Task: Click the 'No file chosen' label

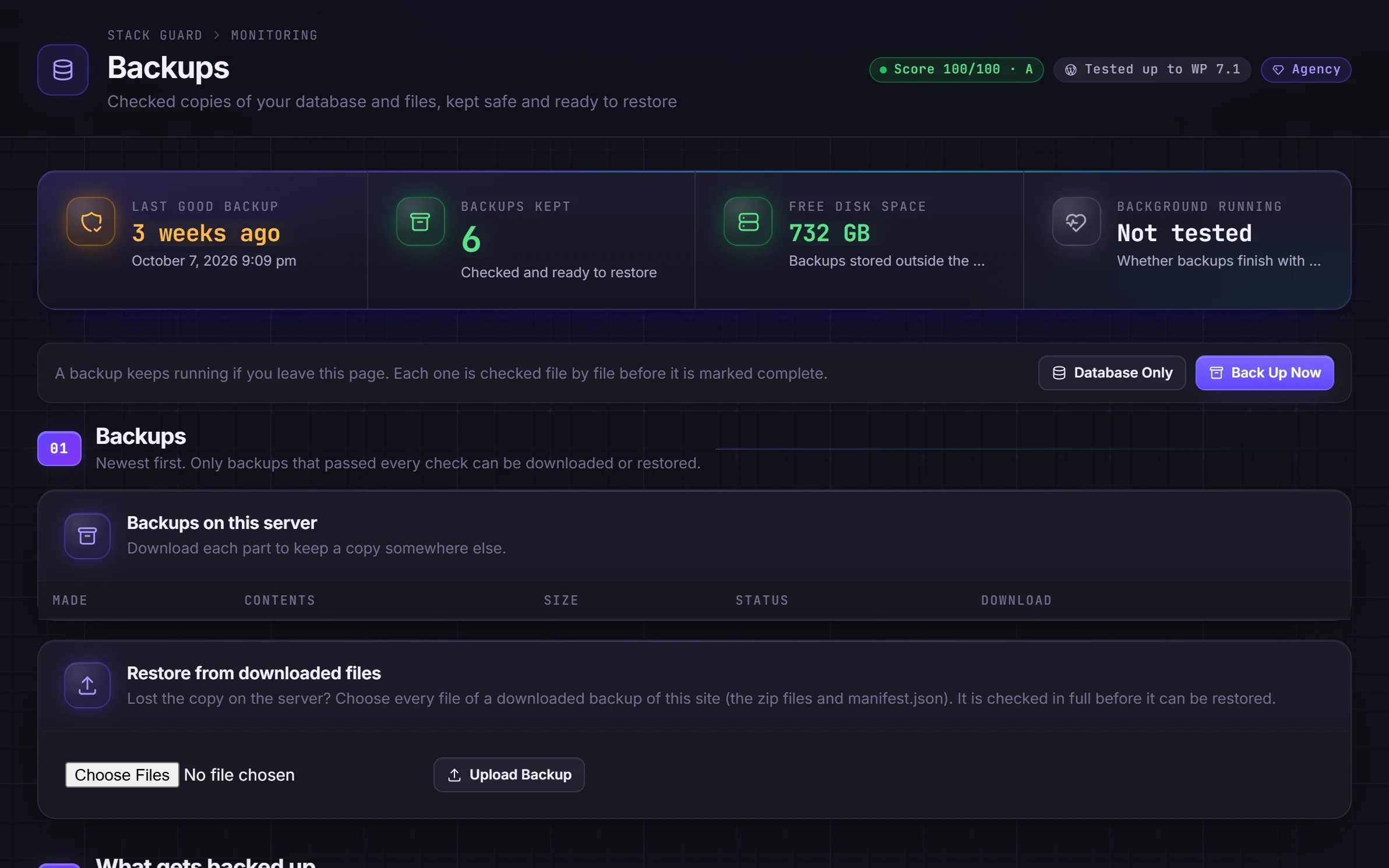Action: [239, 775]
